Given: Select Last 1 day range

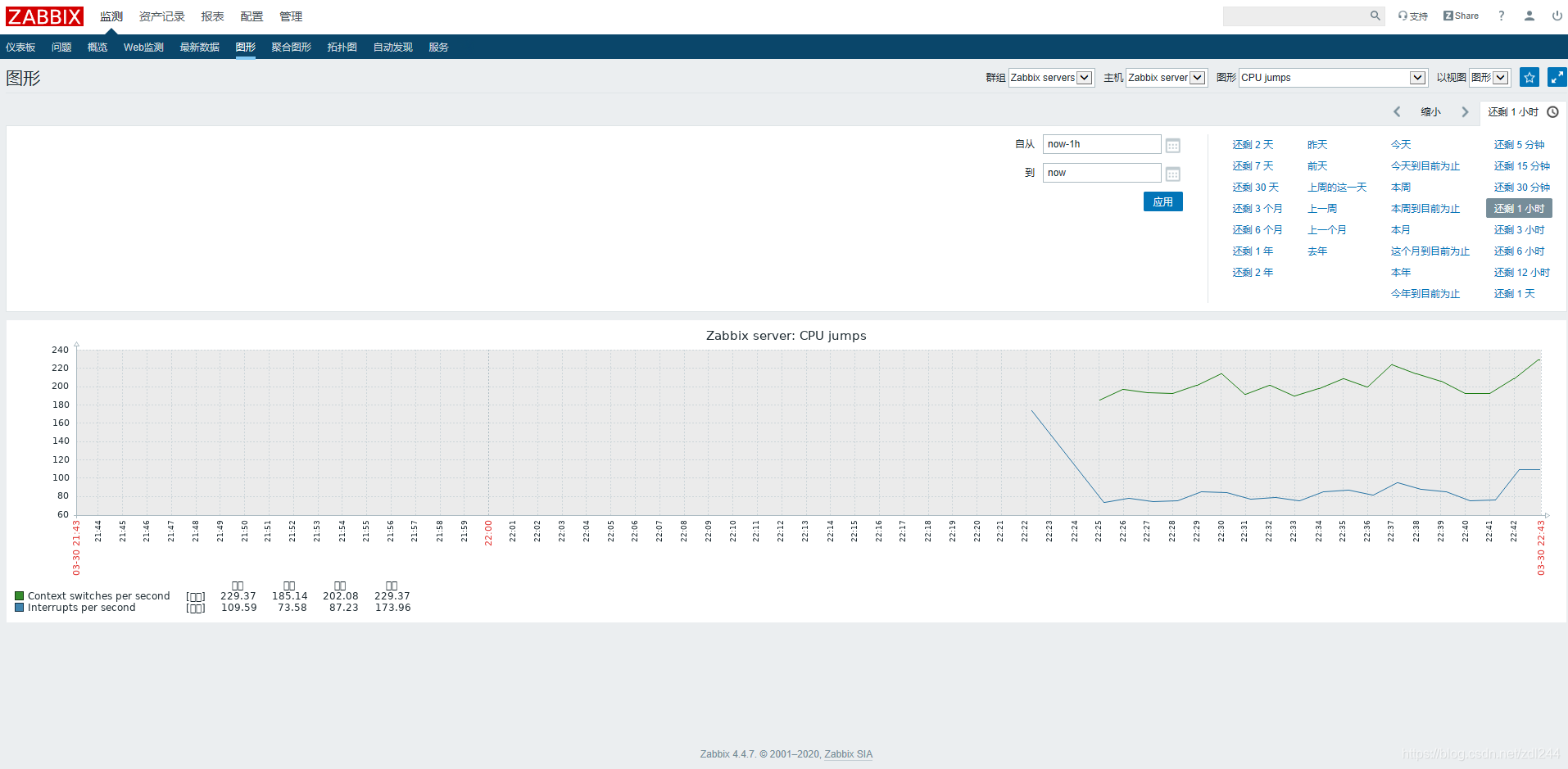Looking at the screenshot, I should (1515, 294).
